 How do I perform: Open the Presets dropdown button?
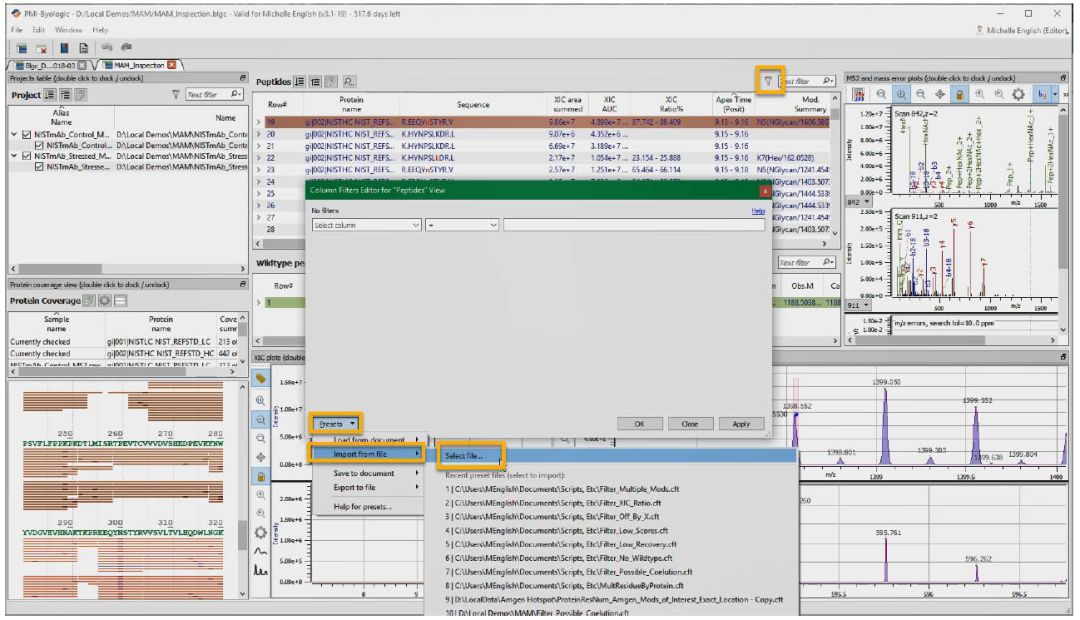335,424
